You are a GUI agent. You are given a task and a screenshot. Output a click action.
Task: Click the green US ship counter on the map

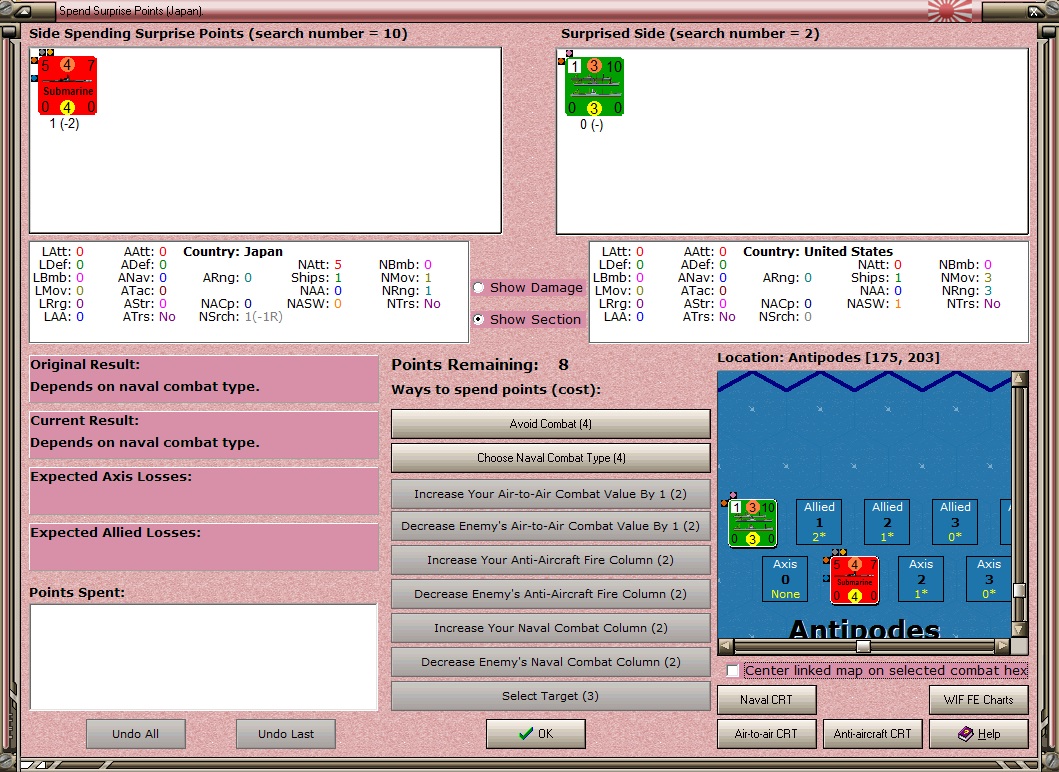[x=752, y=522]
